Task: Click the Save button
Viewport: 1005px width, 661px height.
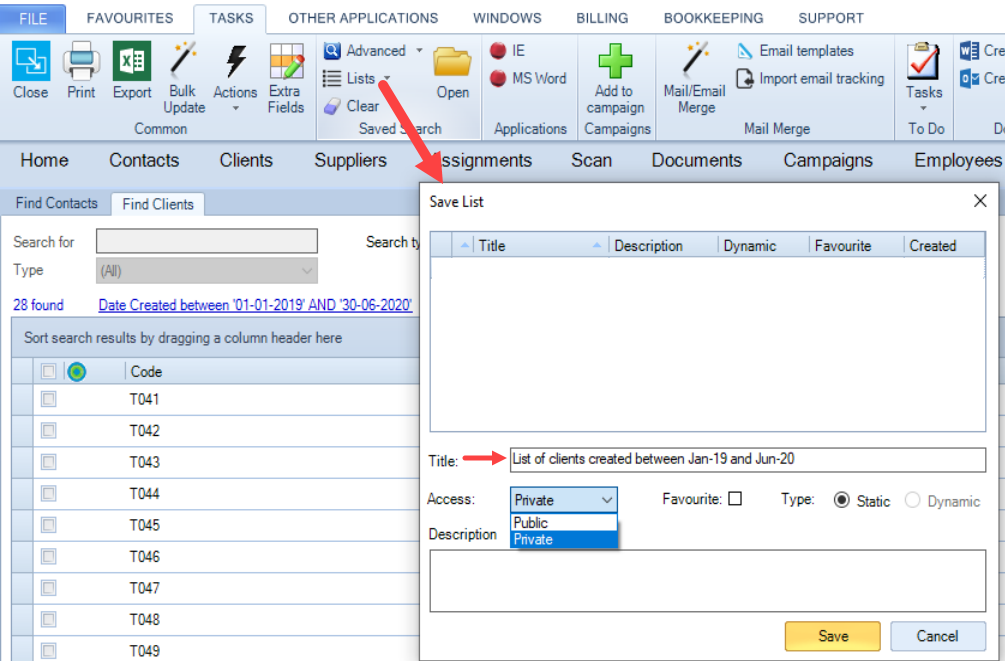Action: click(833, 636)
